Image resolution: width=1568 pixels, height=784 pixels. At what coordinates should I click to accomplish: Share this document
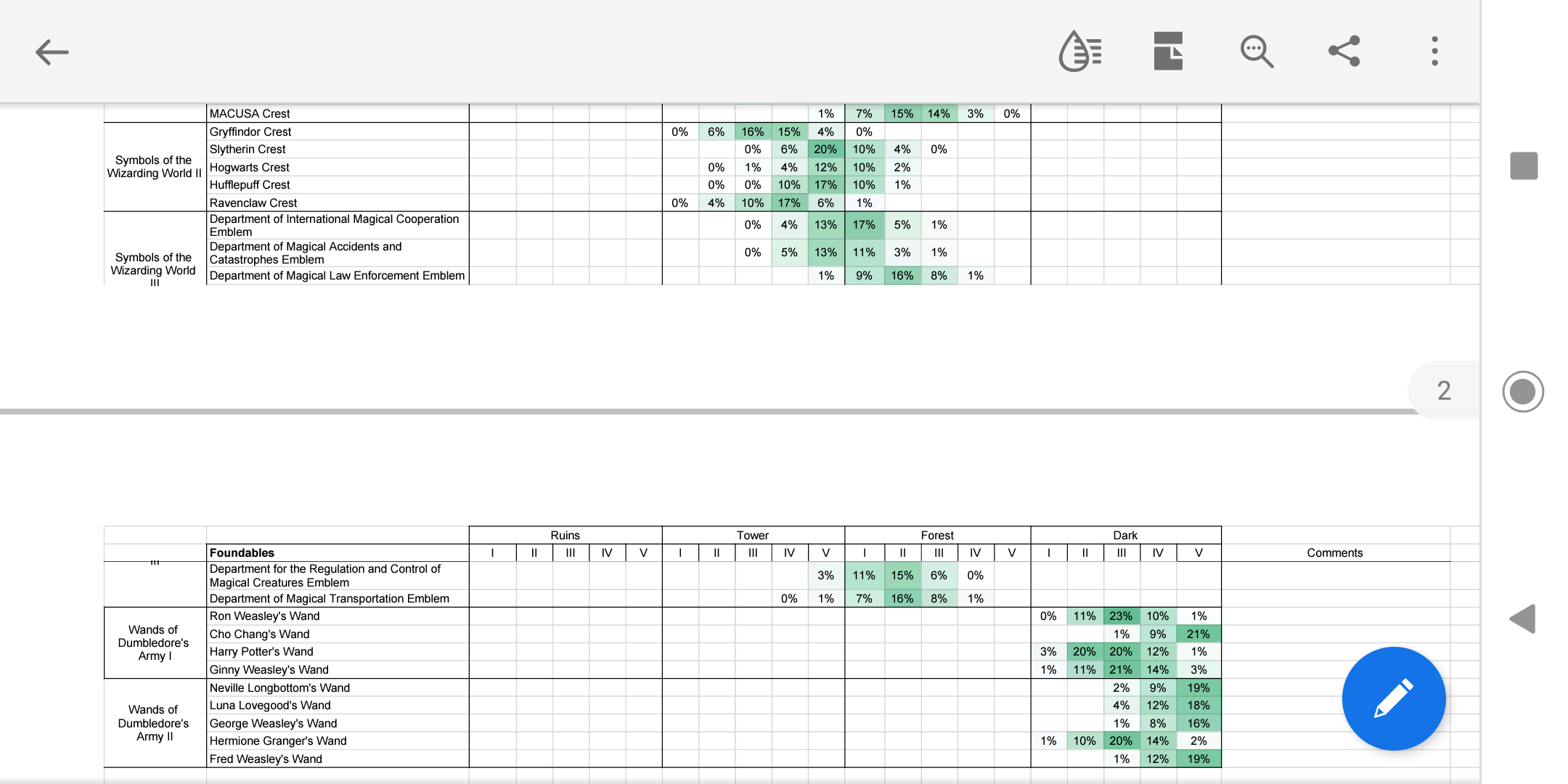1344,52
